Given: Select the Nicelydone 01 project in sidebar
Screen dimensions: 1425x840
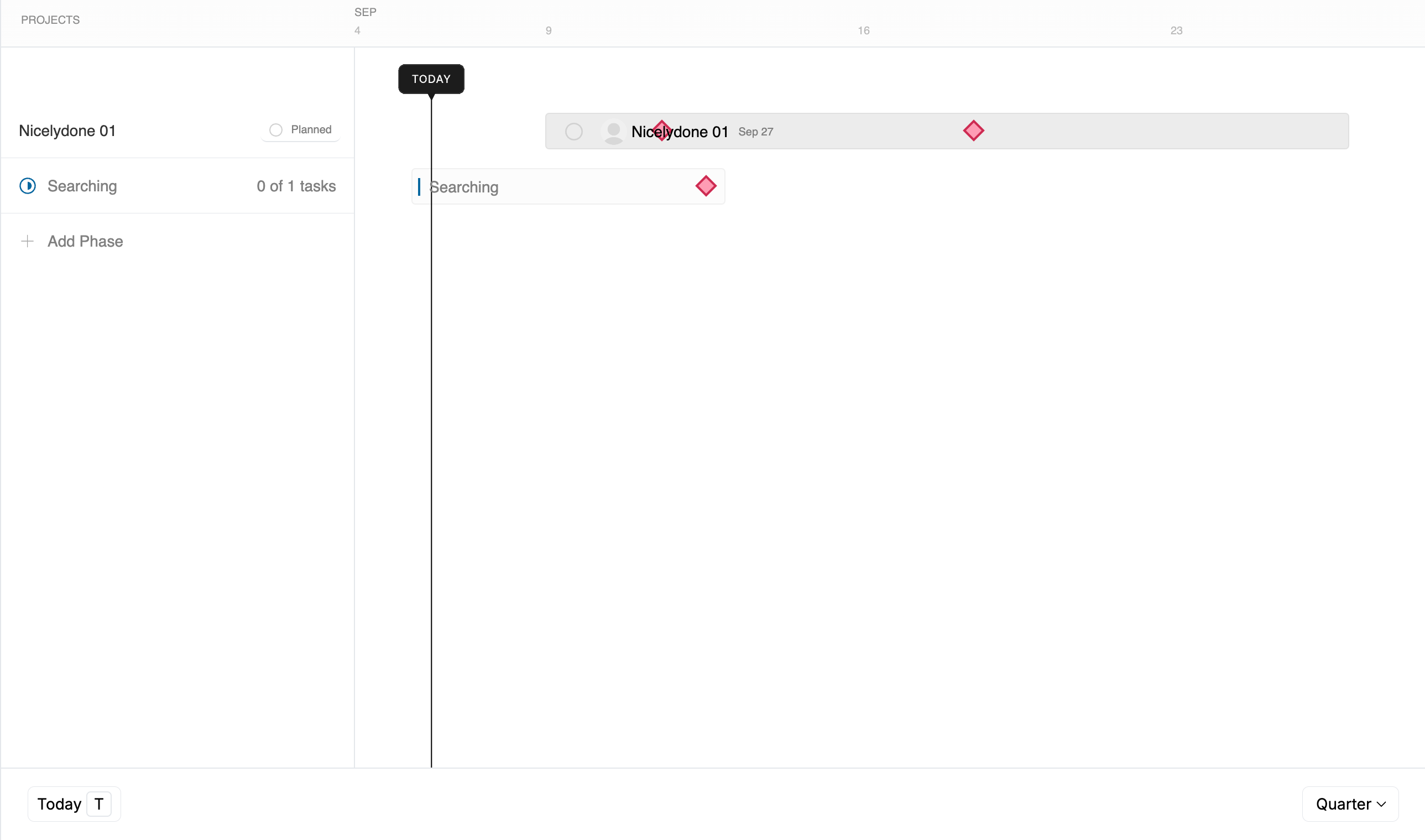Looking at the screenshot, I should [x=67, y=131].
